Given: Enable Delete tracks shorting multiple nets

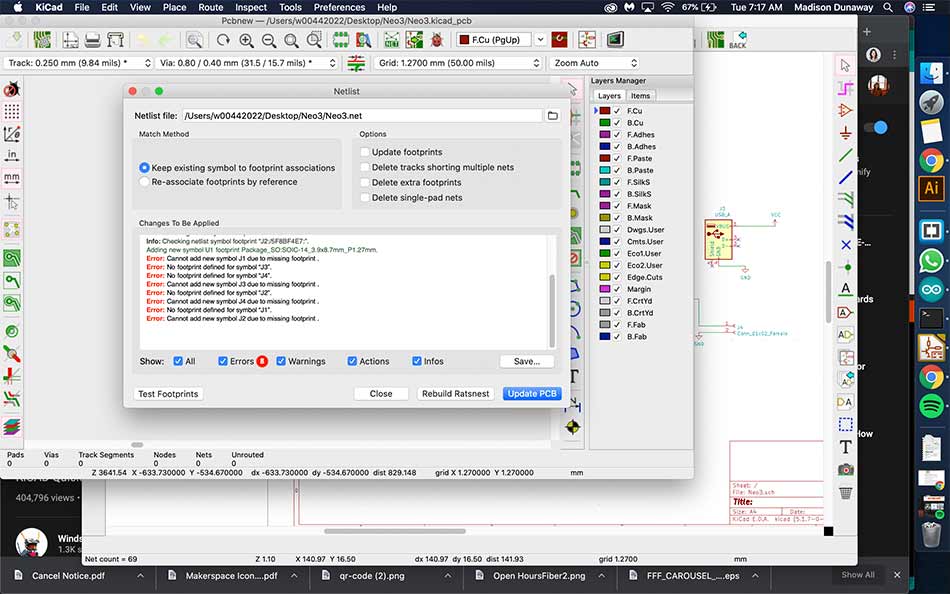Looking at the screenshot, I should (x=365, y=167).
